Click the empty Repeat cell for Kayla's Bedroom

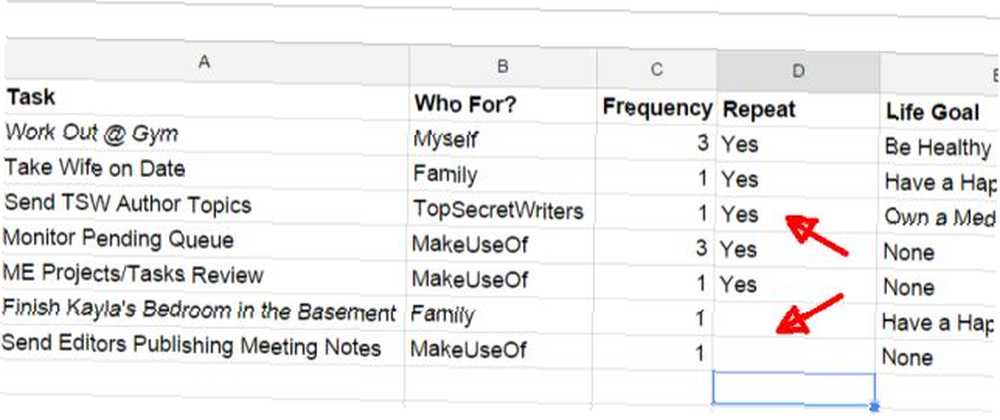(795, 319)
